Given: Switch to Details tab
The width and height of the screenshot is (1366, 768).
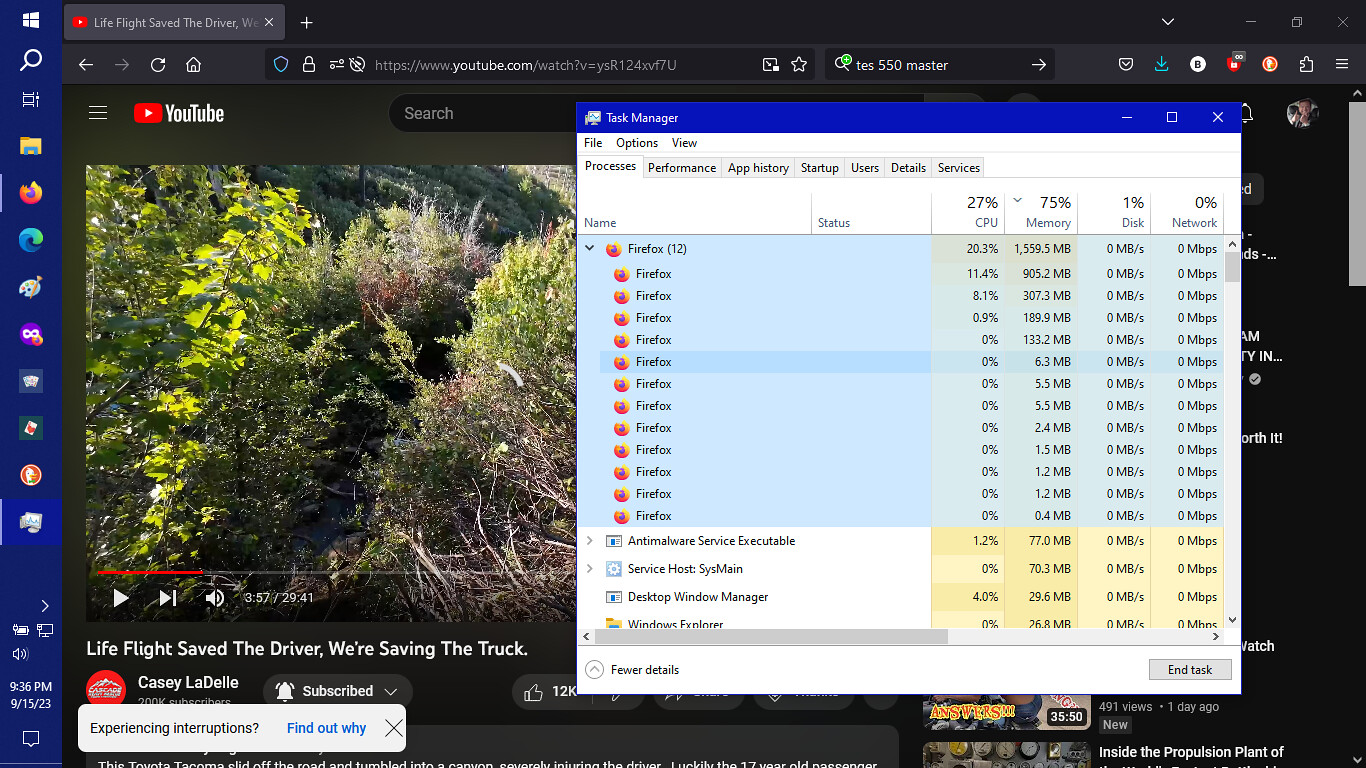Looking at the screenshot, I should [908, 168].
